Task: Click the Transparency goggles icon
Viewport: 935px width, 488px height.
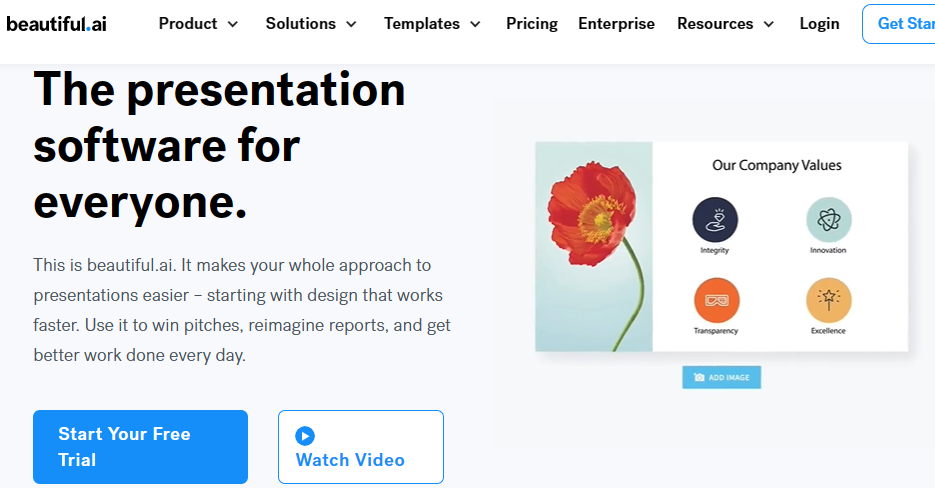Action: click(x=715, y=301)
